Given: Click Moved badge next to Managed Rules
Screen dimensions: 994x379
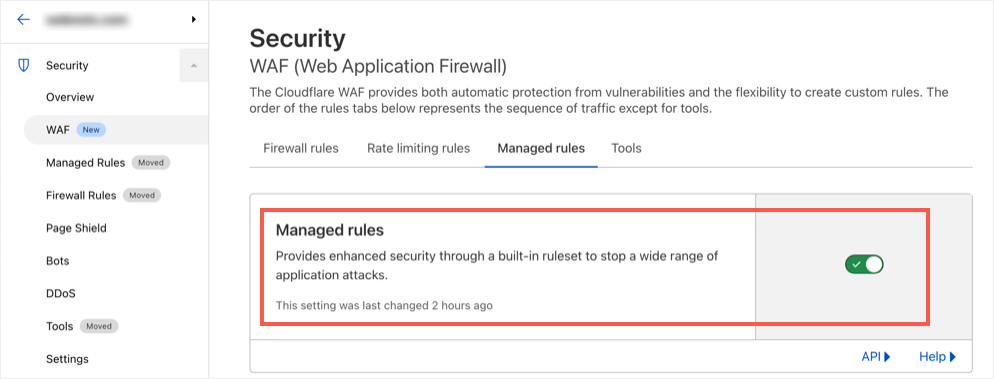Looking at the screenshot, I should pyautogui.click(x=151, y=163).
